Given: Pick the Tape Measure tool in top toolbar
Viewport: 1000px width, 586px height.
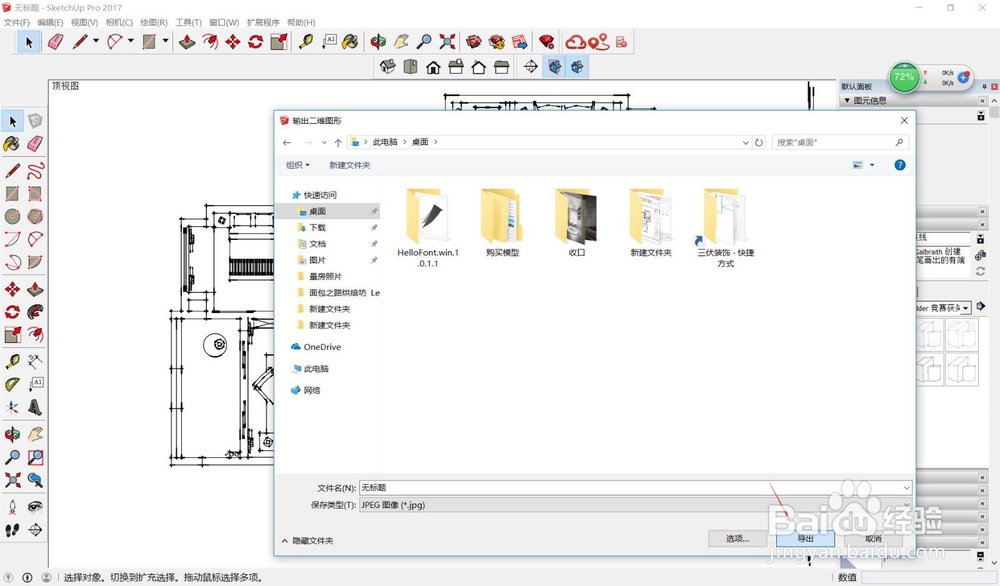Looking at the screenshot, I should (306, 42).
